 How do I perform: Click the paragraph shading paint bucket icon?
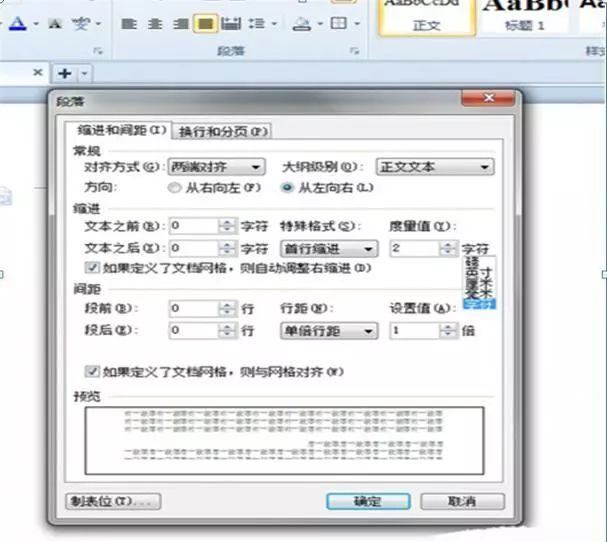(x=302, y=24)
